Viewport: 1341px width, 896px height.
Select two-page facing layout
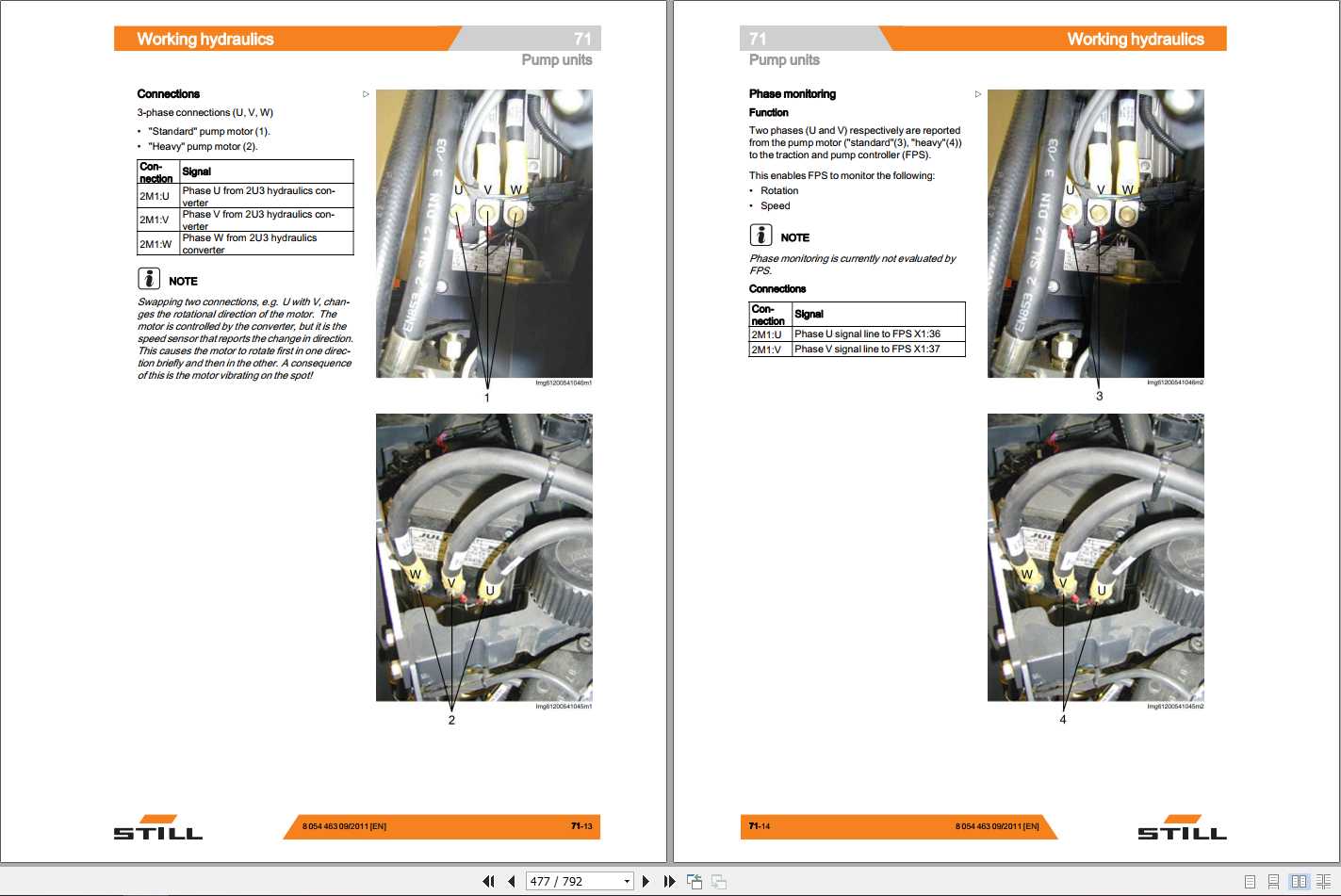pos(1299,882)
